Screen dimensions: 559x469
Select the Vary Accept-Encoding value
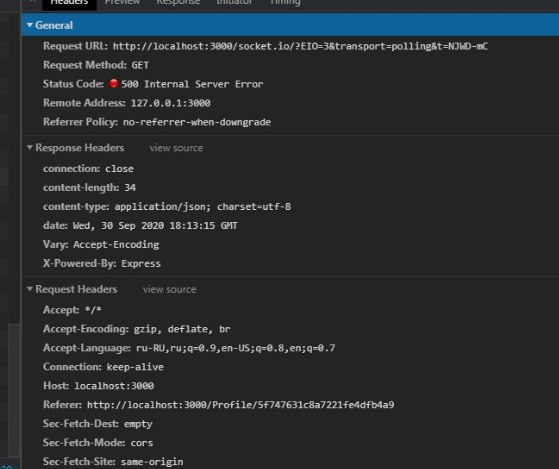click(x=116, y=244)
